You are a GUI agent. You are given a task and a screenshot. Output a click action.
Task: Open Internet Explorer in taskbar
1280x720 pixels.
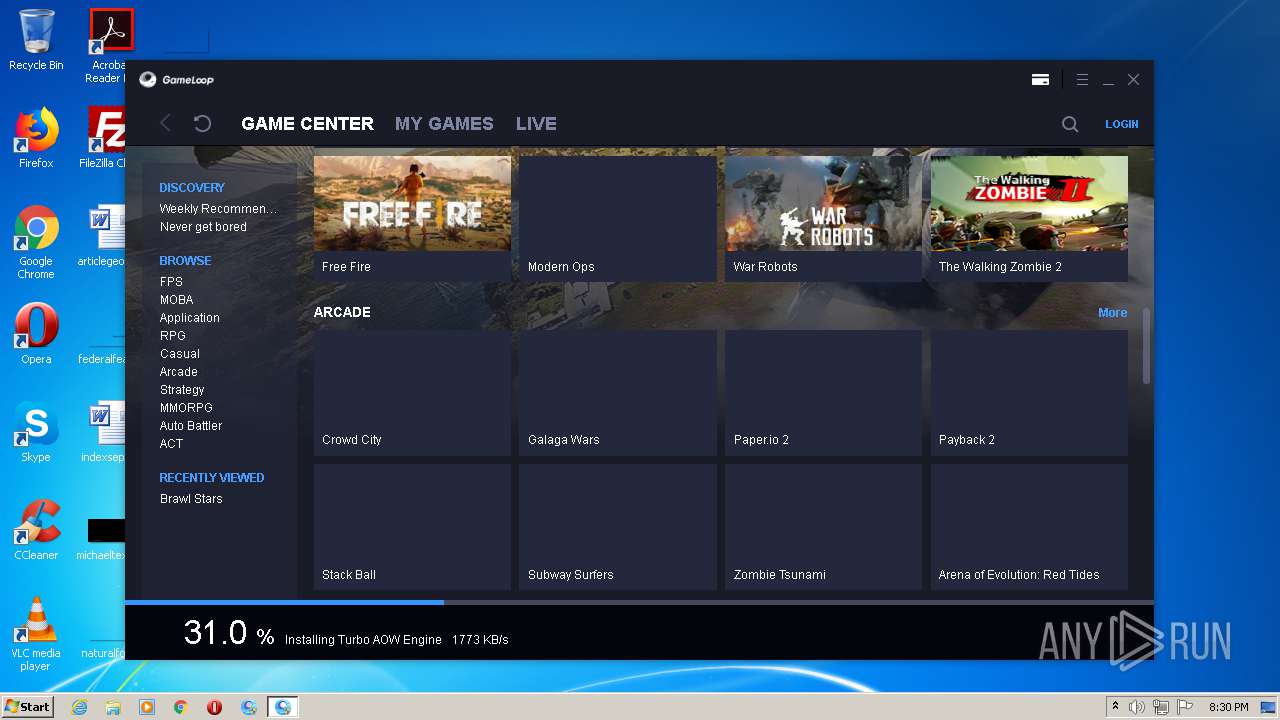coord(80,707)
